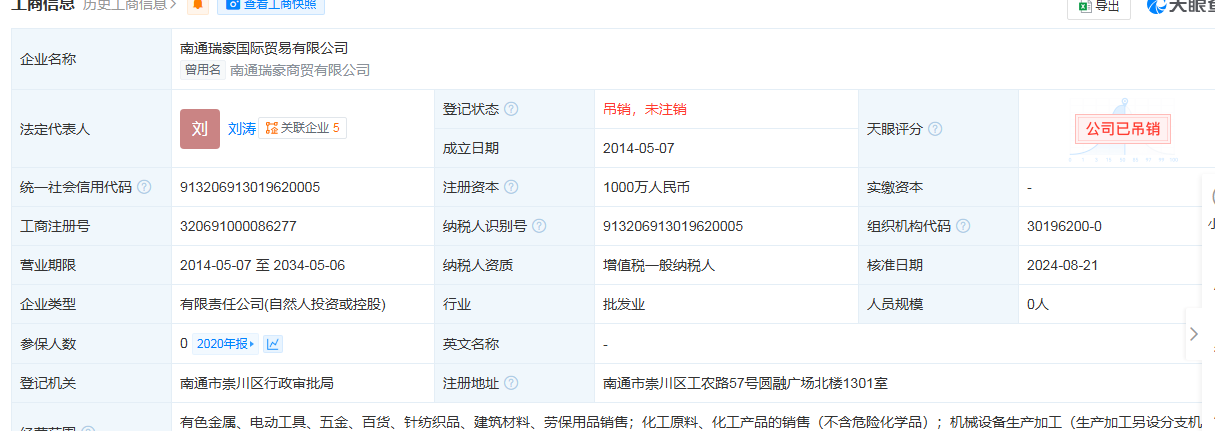Open the 参保人数 trend chart icon
1215x431 pixels.
coord(273,344)
